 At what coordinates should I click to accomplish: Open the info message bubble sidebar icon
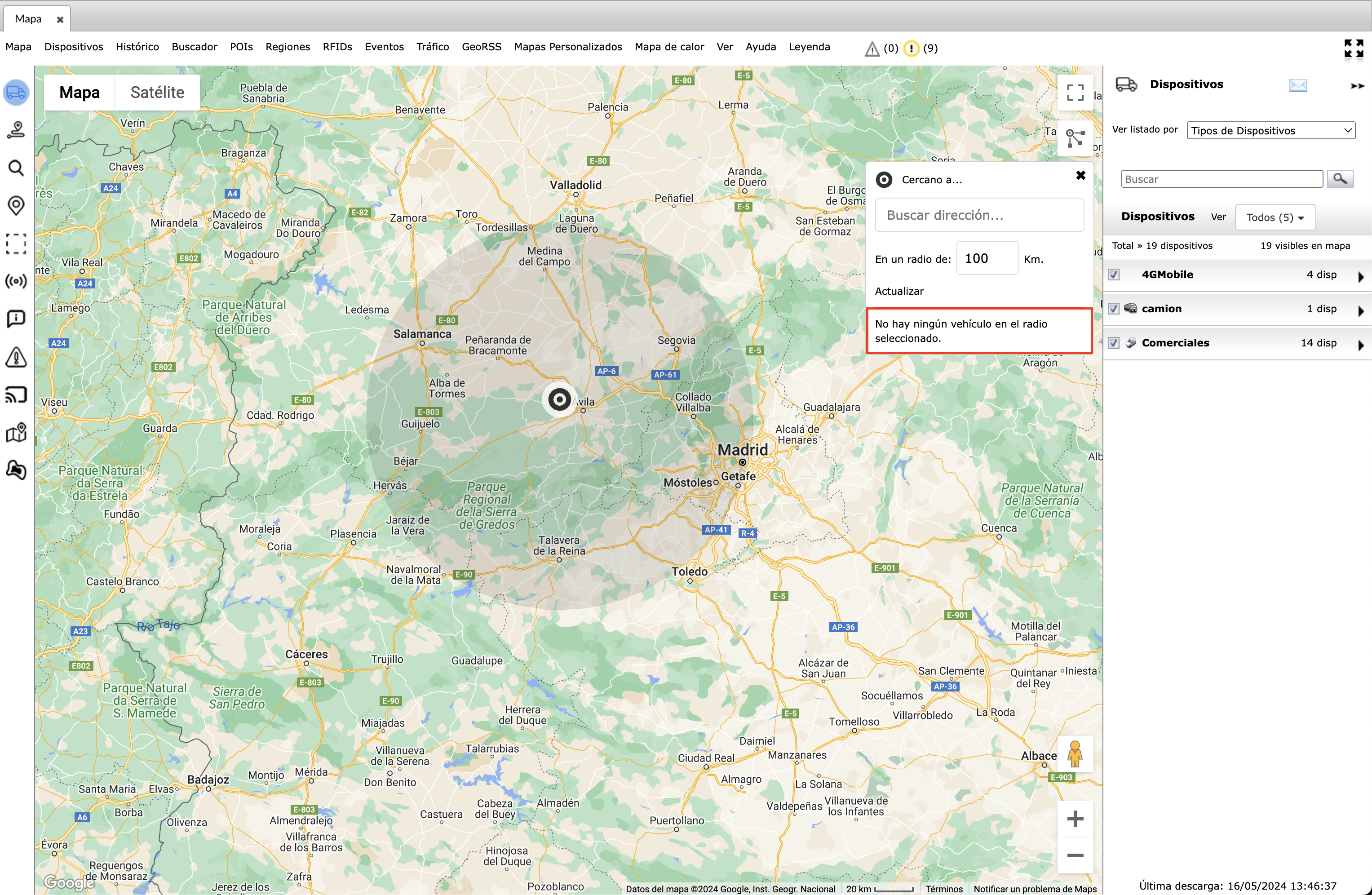tap(16, 319)
